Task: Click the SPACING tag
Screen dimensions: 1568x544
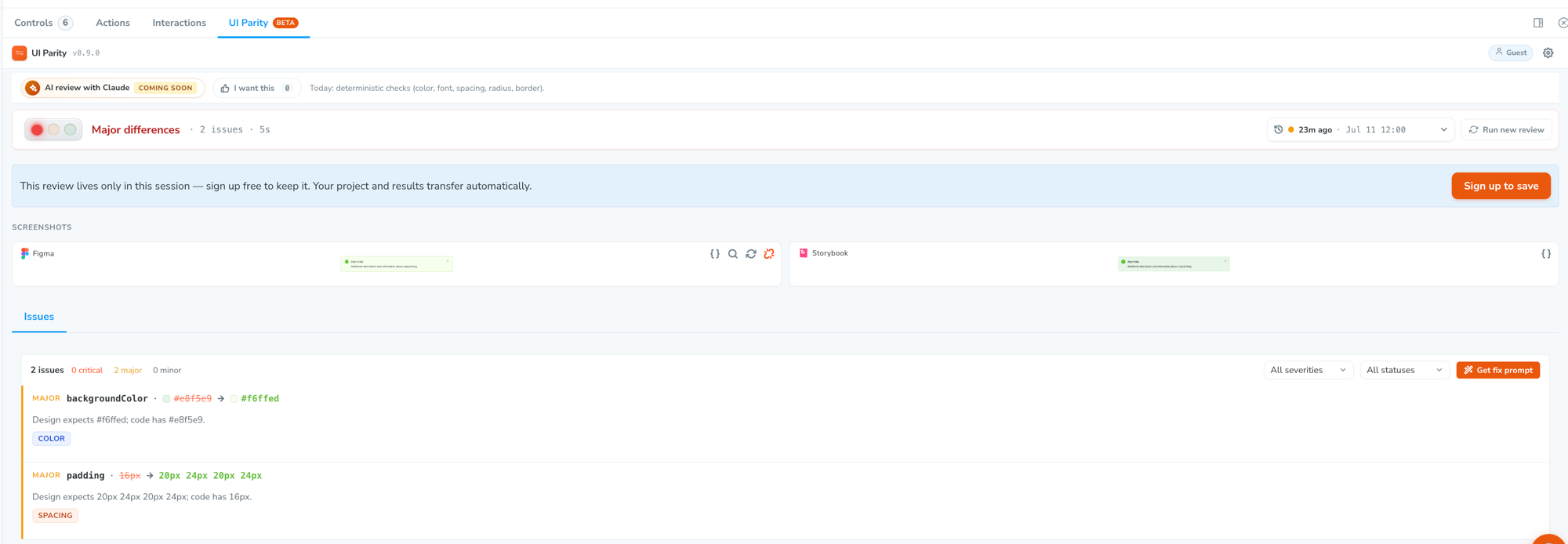Action: click(55, 516)
